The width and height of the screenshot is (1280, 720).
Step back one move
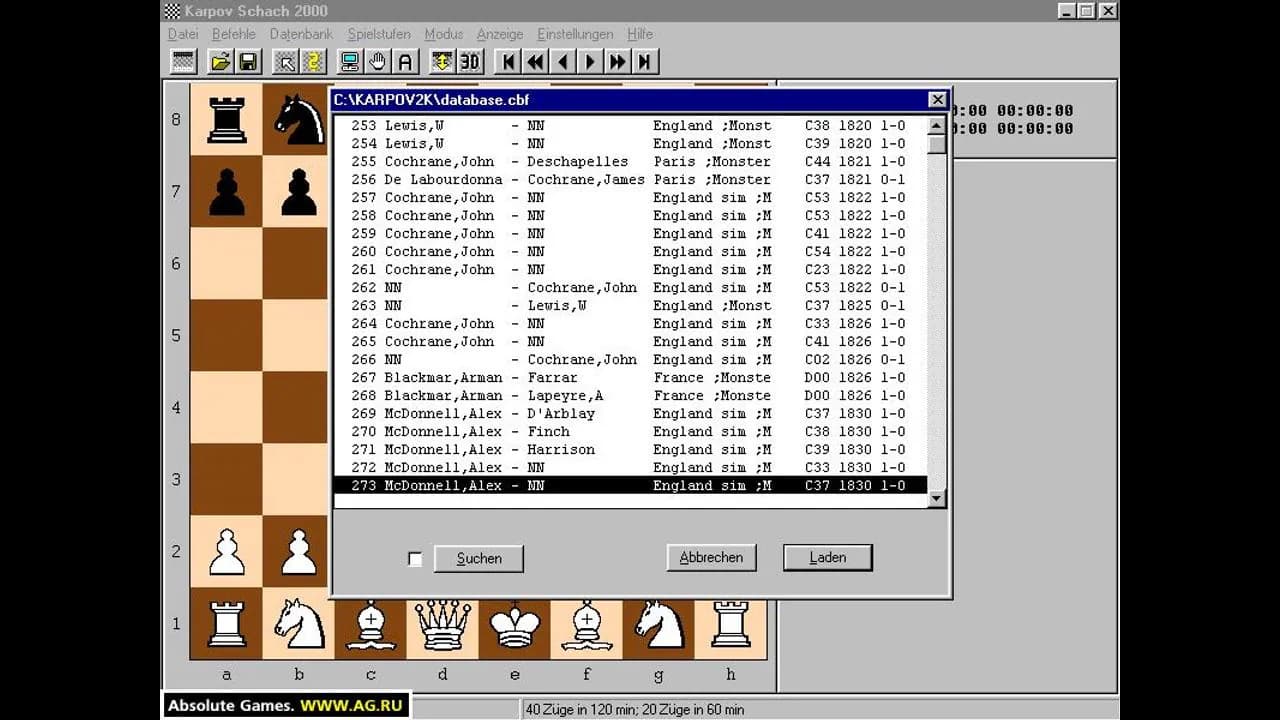(x=562, y=62)
